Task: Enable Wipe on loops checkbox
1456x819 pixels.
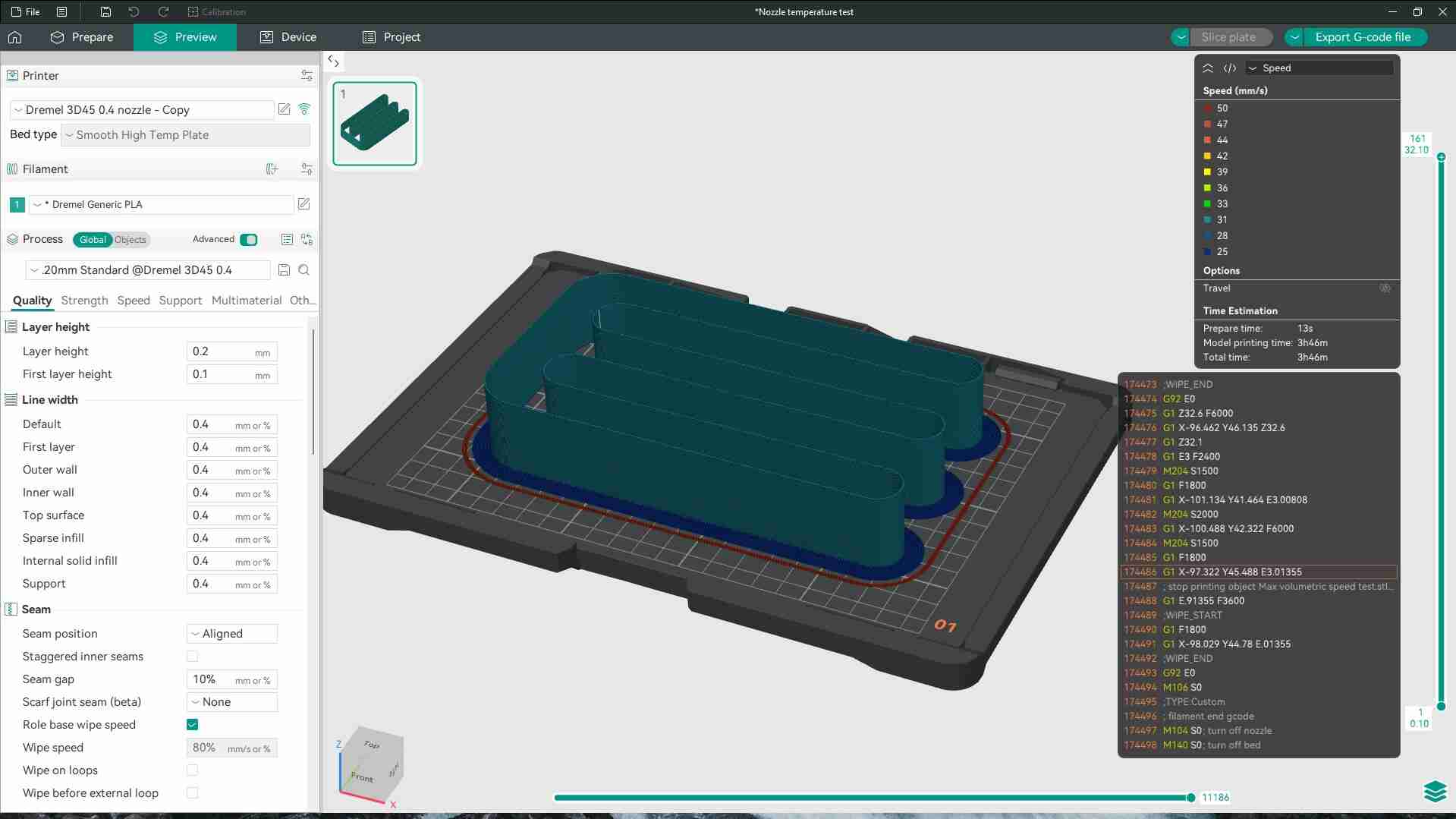Action: point(193,770)
